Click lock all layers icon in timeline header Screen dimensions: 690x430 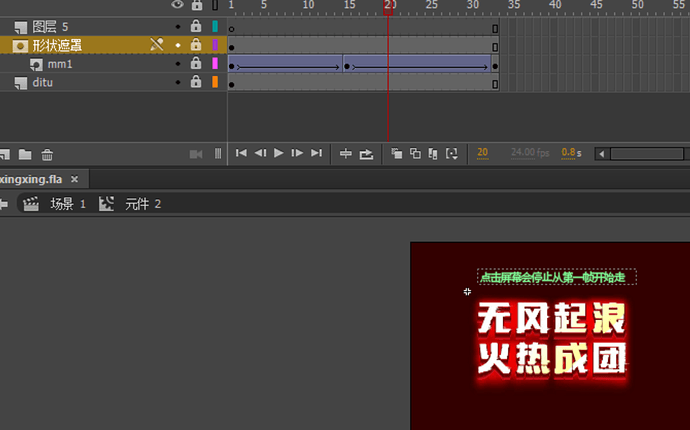(197, 5)
